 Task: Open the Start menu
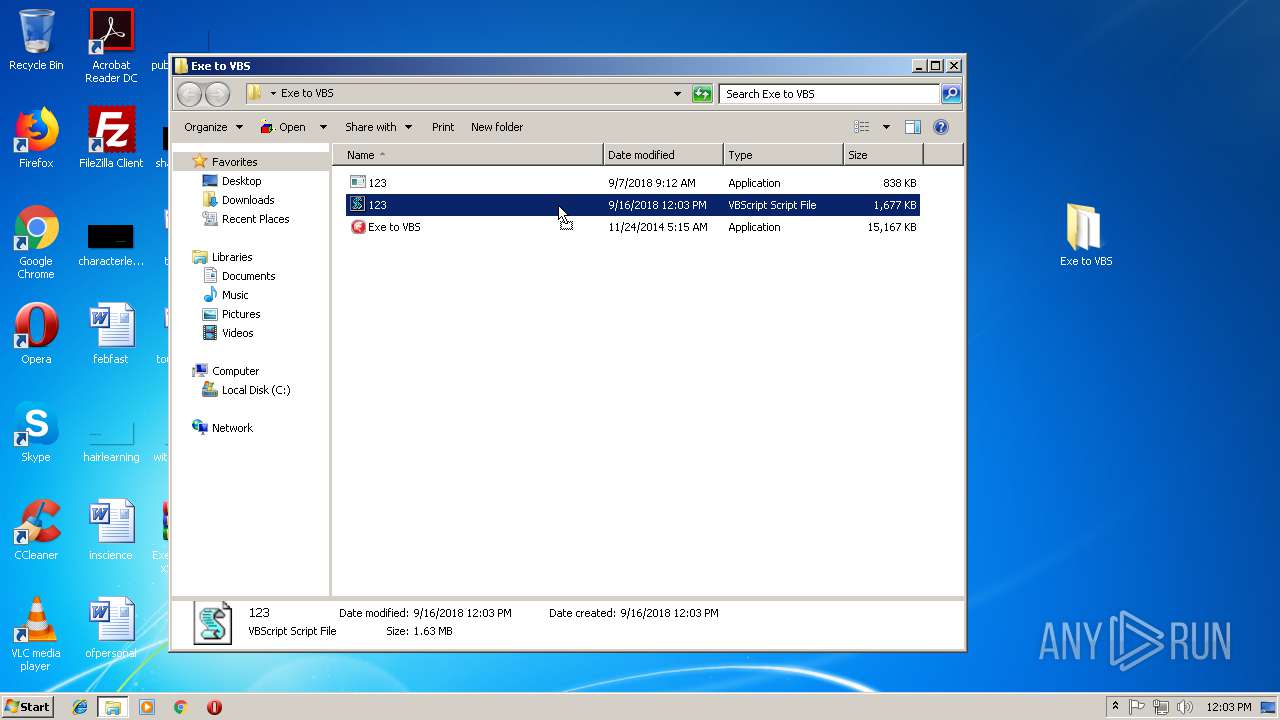tap(28, 707)
